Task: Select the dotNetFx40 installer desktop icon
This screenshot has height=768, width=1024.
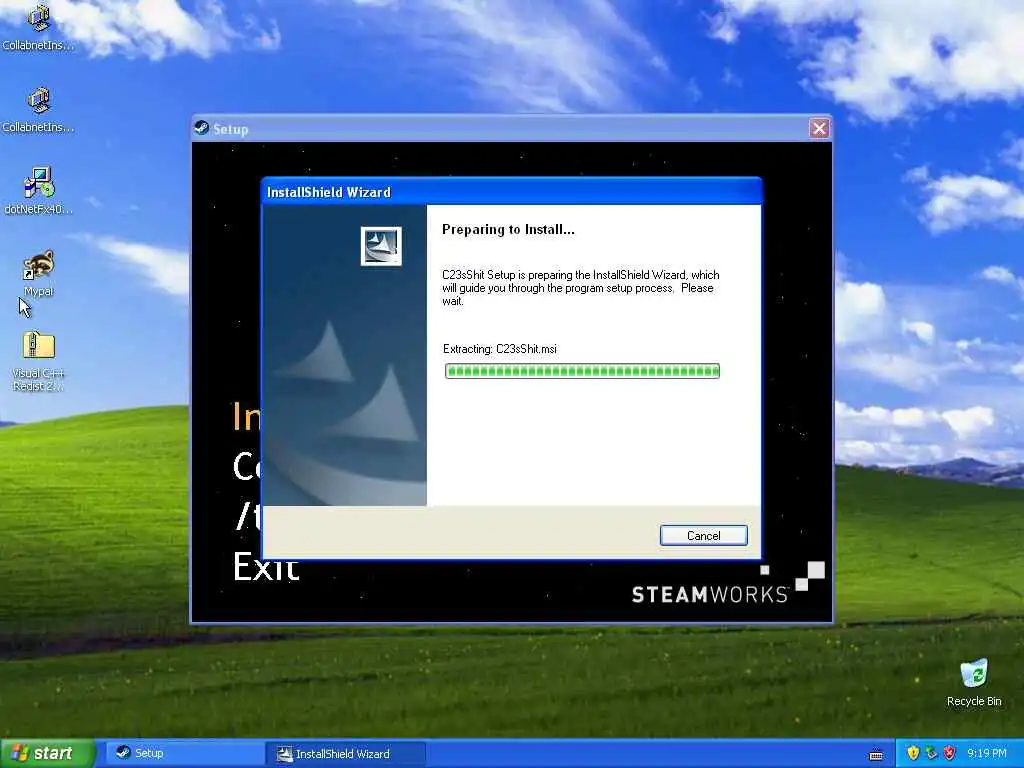Action: click(39, 191)
